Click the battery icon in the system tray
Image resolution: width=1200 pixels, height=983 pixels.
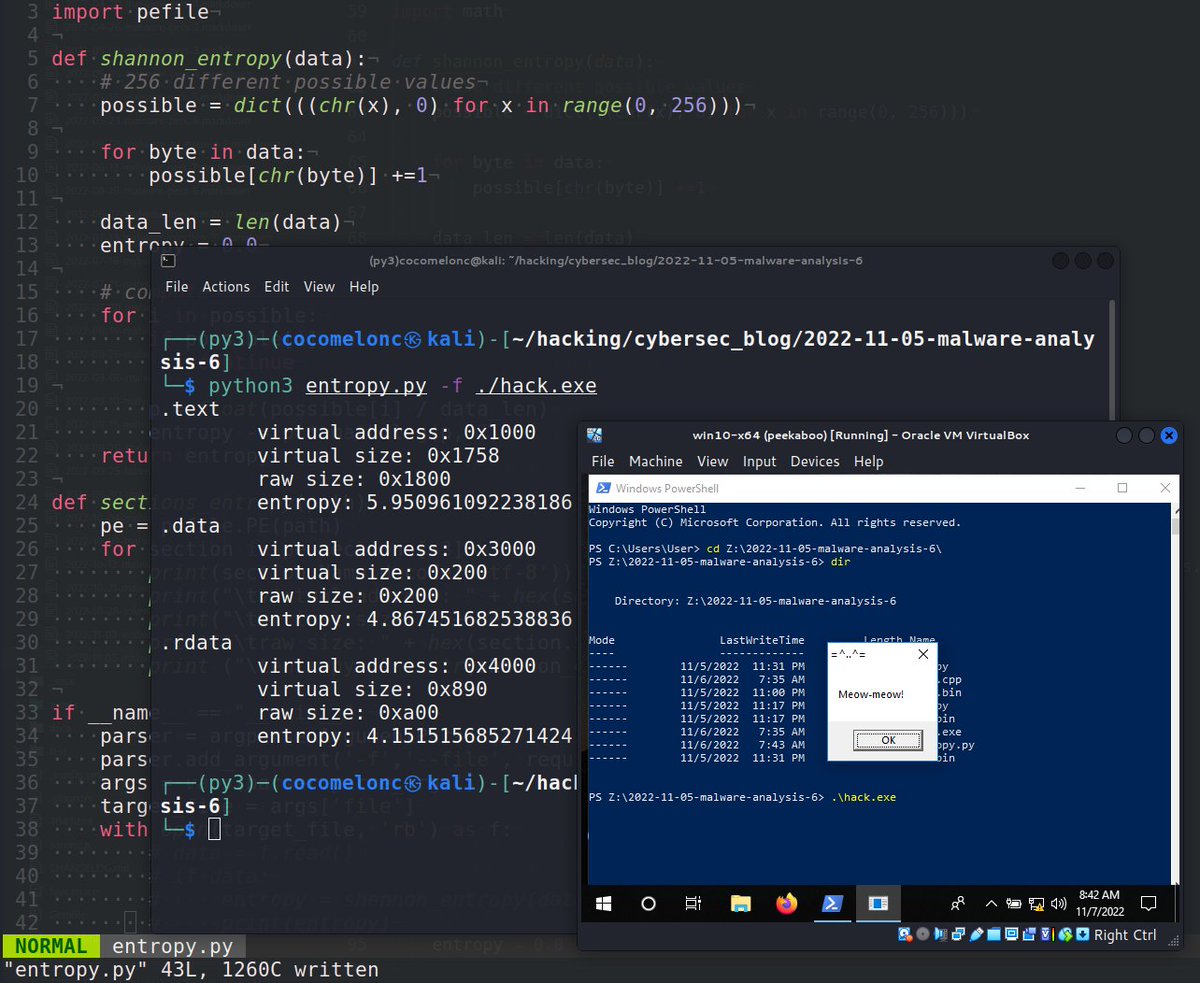click(1016, 903)
